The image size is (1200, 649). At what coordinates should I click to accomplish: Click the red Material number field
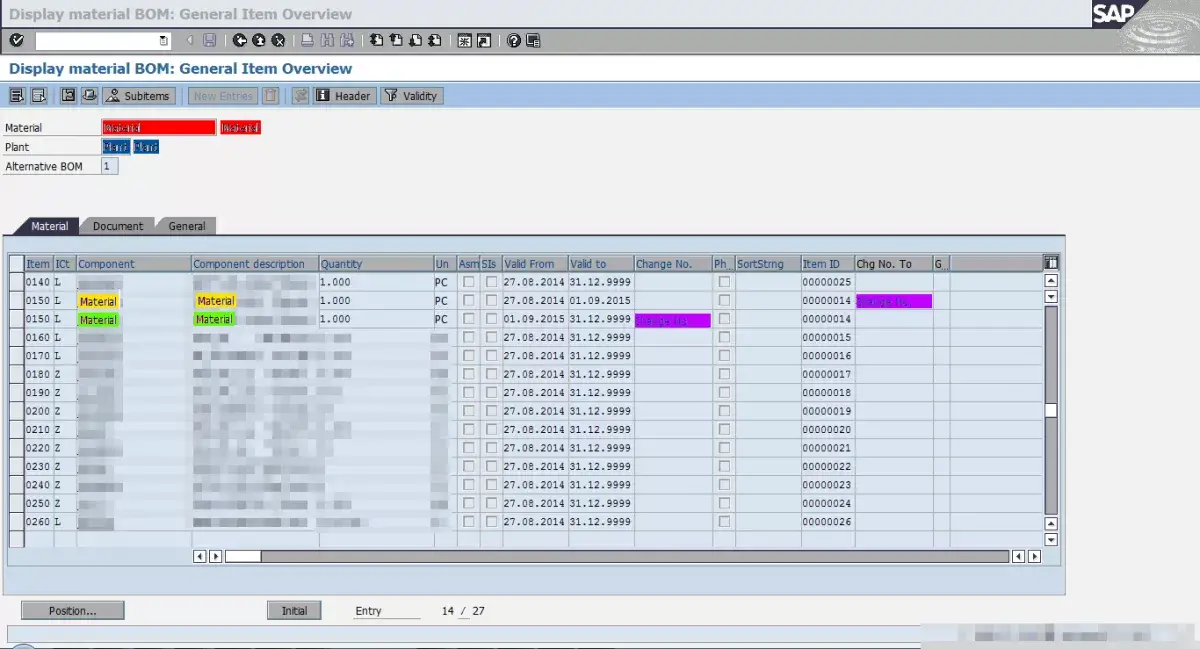pyautogui.click(x=159, y=128)
